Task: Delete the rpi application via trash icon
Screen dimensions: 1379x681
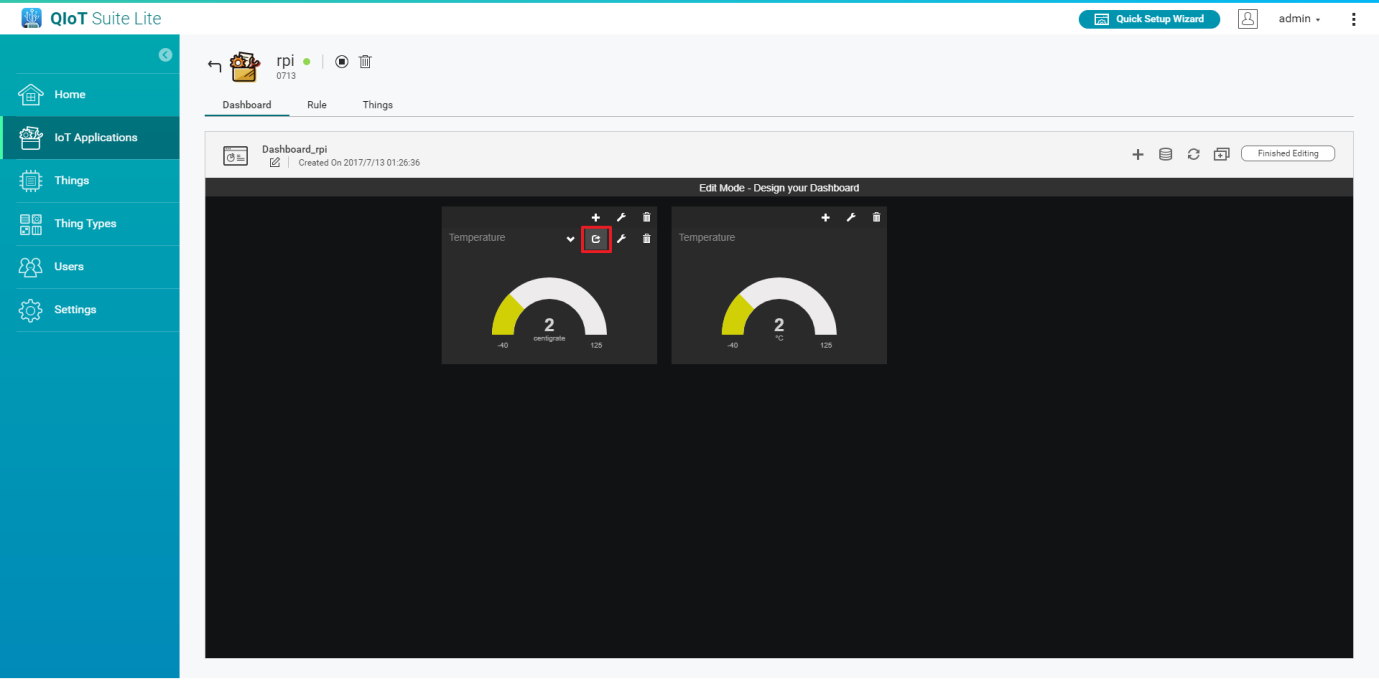Action: (365, 62)
